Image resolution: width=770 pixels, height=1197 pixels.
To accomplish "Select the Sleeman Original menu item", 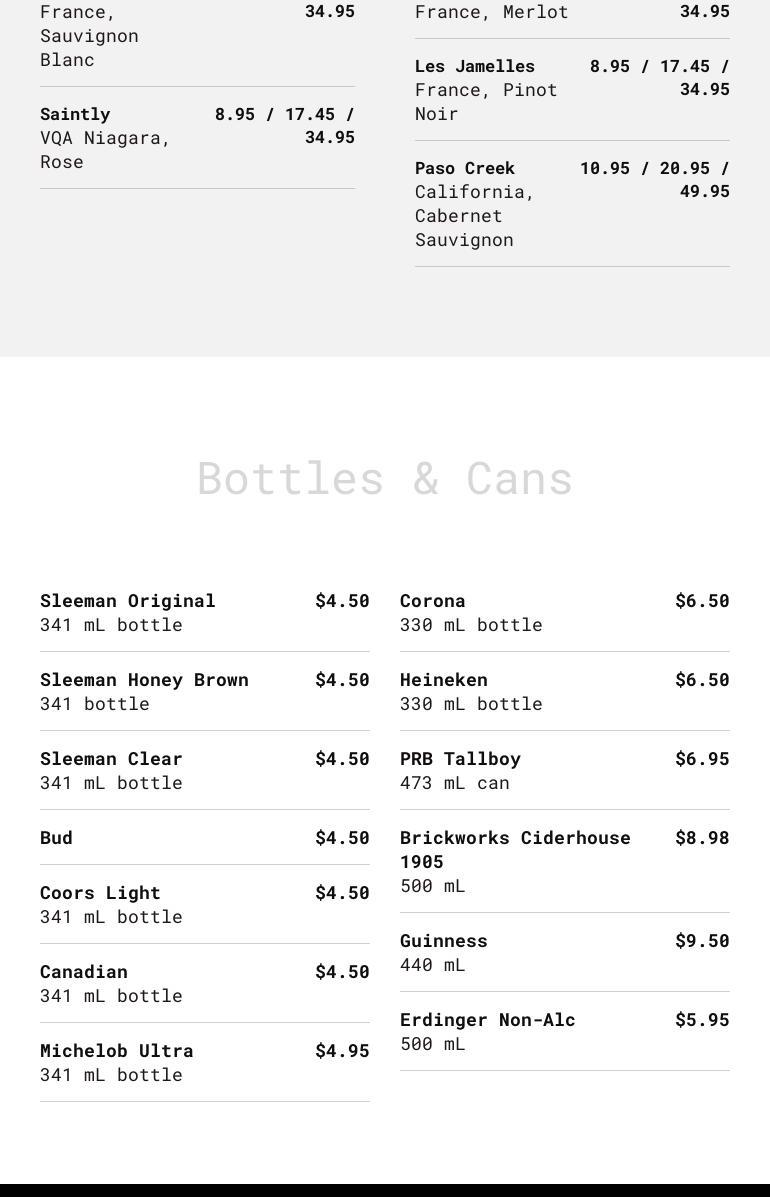I will click(128, 601).
